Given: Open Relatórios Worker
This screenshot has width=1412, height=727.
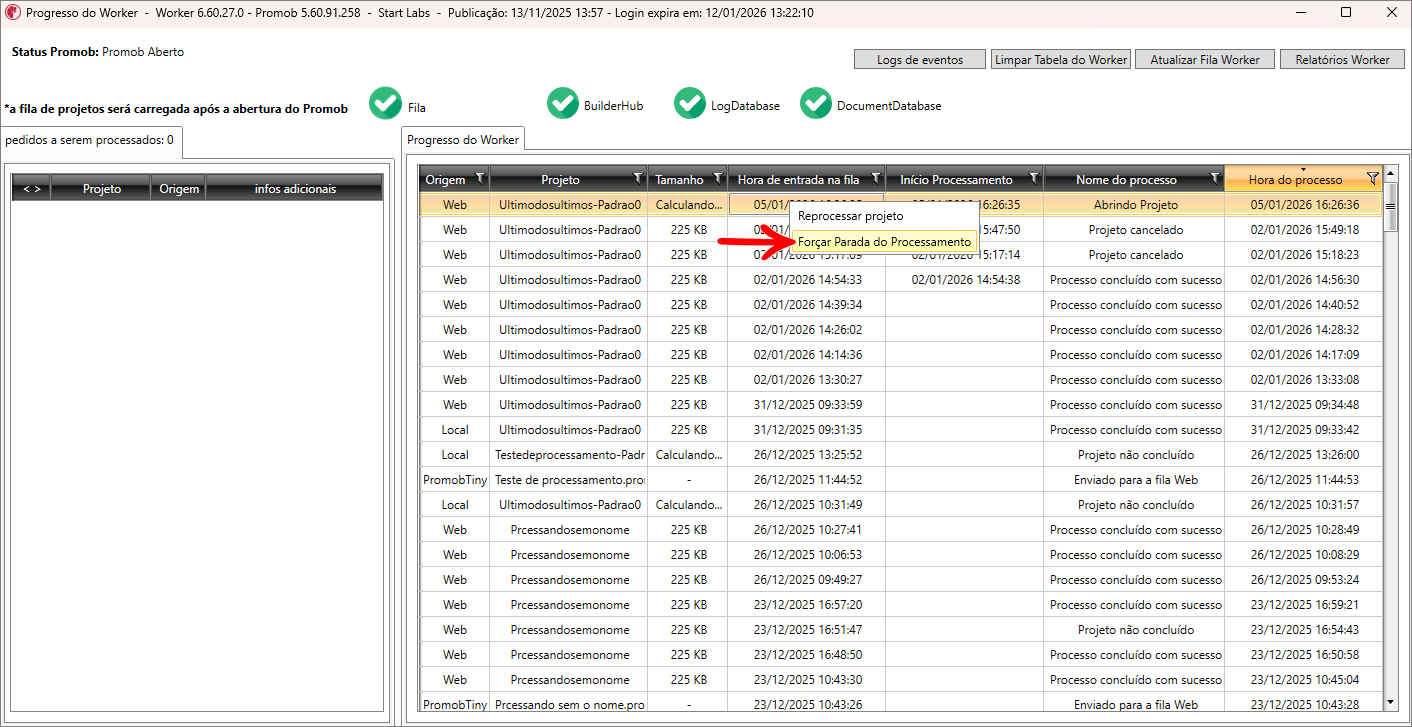Looking at the screenshot, I should point(1342,60).
